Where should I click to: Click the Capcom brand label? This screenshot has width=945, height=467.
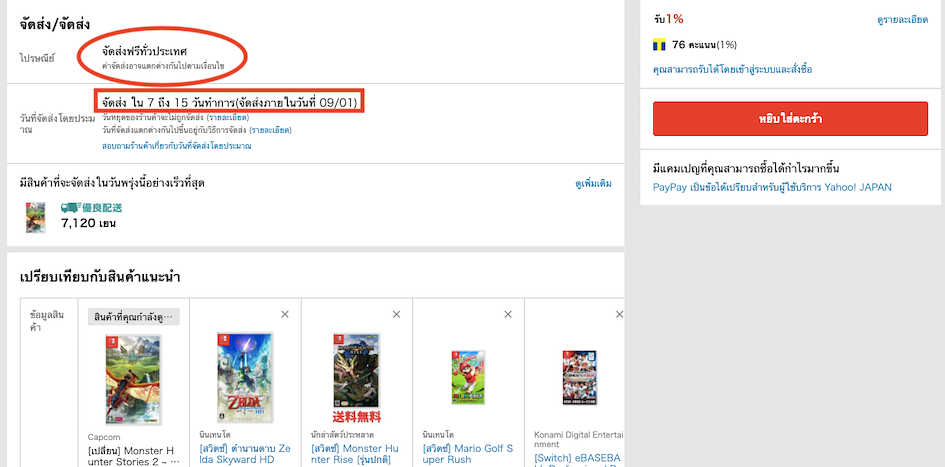104,437
